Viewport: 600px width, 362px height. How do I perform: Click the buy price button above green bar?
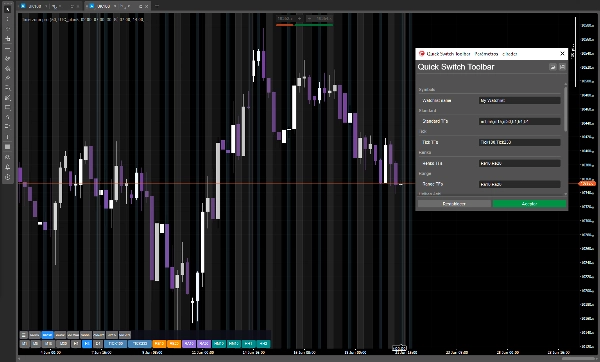tap(323, 18)
